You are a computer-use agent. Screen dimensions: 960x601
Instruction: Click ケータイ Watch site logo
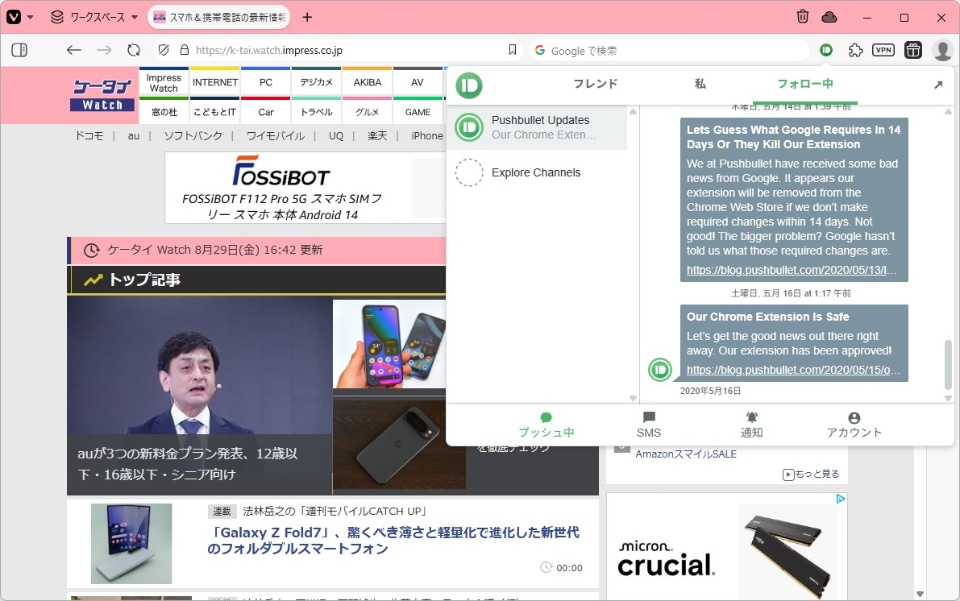[x=103, y=95]
